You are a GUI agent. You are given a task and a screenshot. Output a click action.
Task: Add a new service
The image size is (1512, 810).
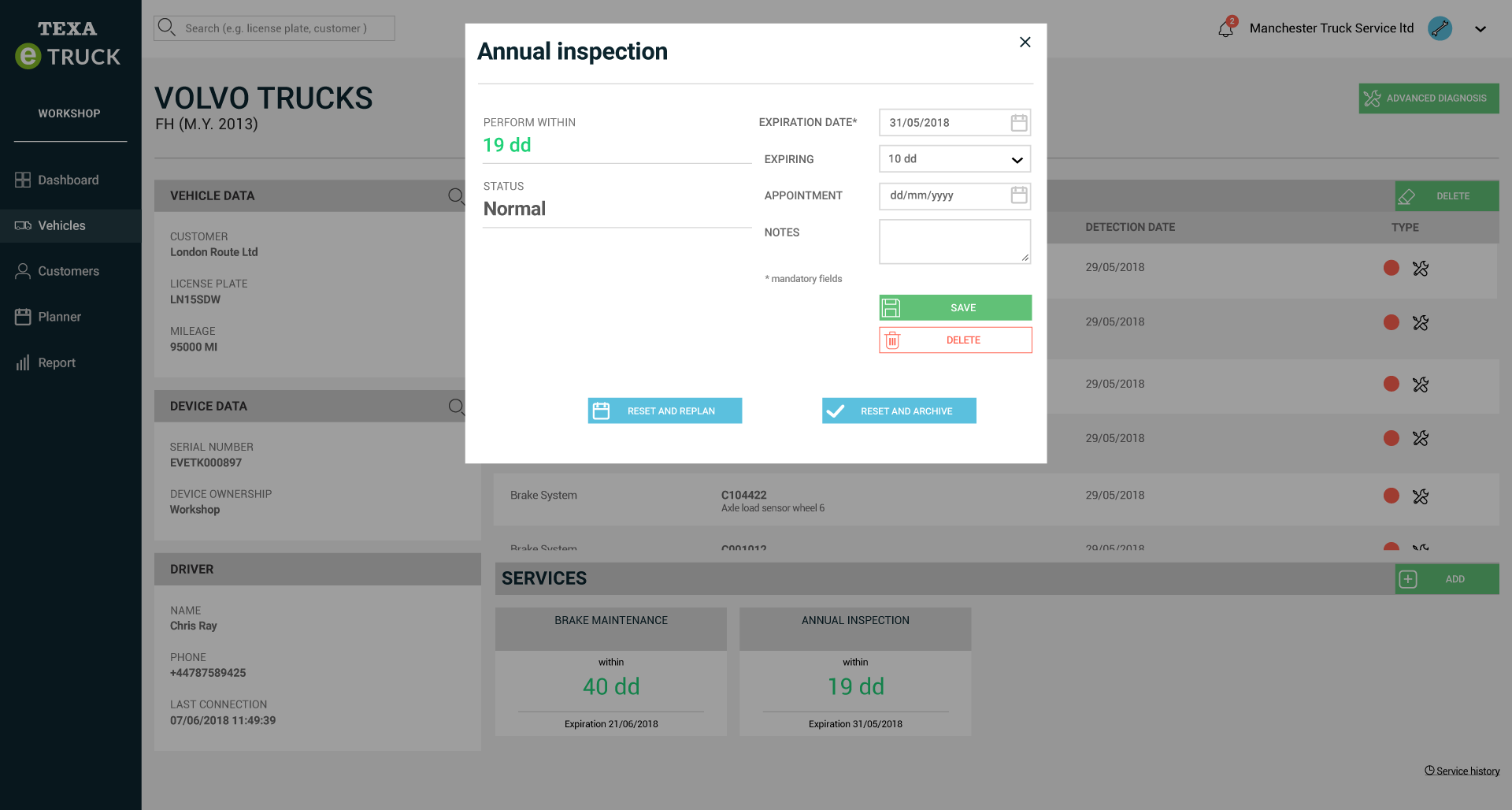pyautogui.click(x=1447, y=579)
